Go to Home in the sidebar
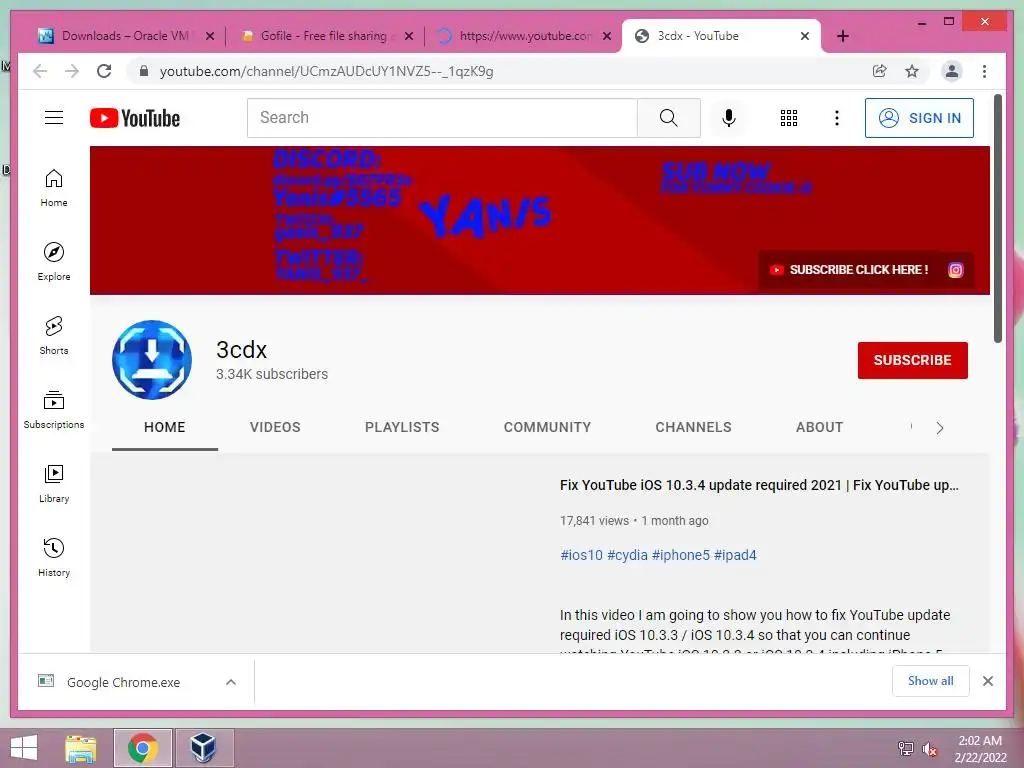This screenshot has height=768, width=1024. 54,188
